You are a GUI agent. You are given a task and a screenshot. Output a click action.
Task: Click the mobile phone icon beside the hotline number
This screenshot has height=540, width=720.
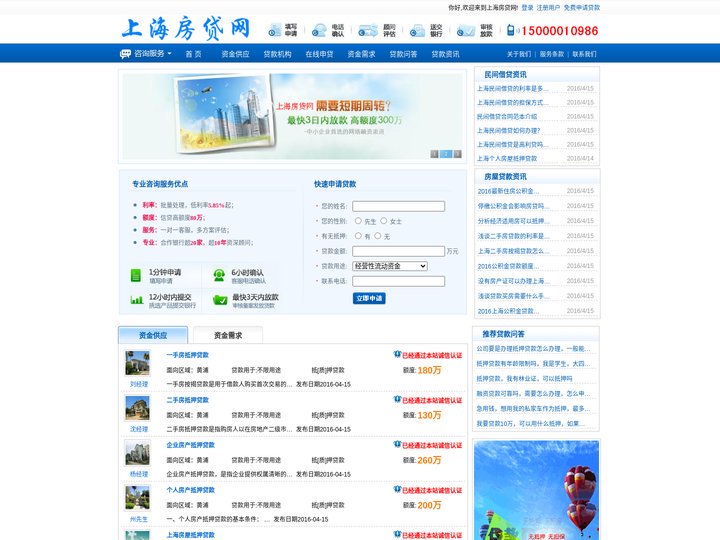coord(511,30)
